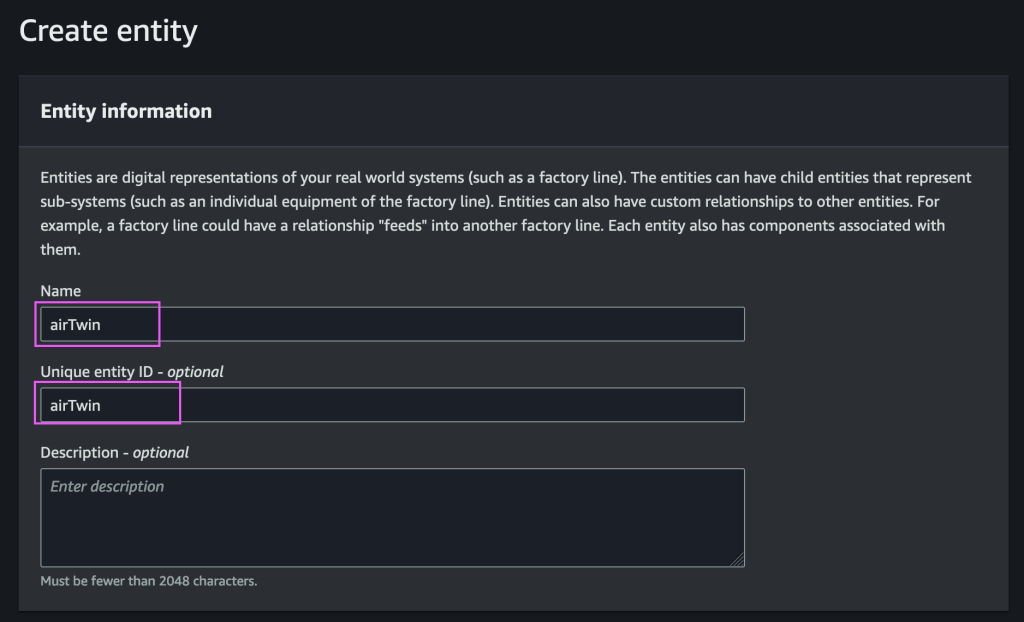Click the Description text area
The width and height of the screenshot is (1024, 622).
point(390,515)
